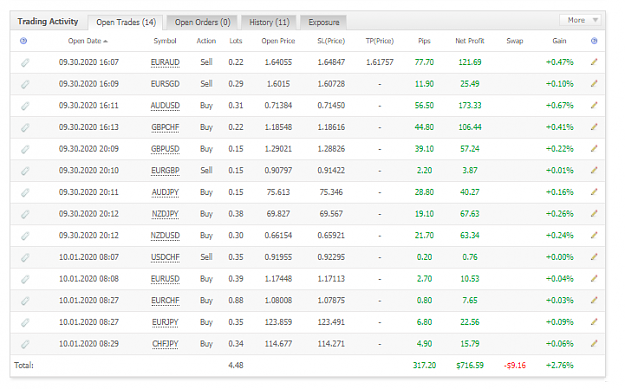
Task: Open the USDCHF symbol link
Action: coord(165,257)
